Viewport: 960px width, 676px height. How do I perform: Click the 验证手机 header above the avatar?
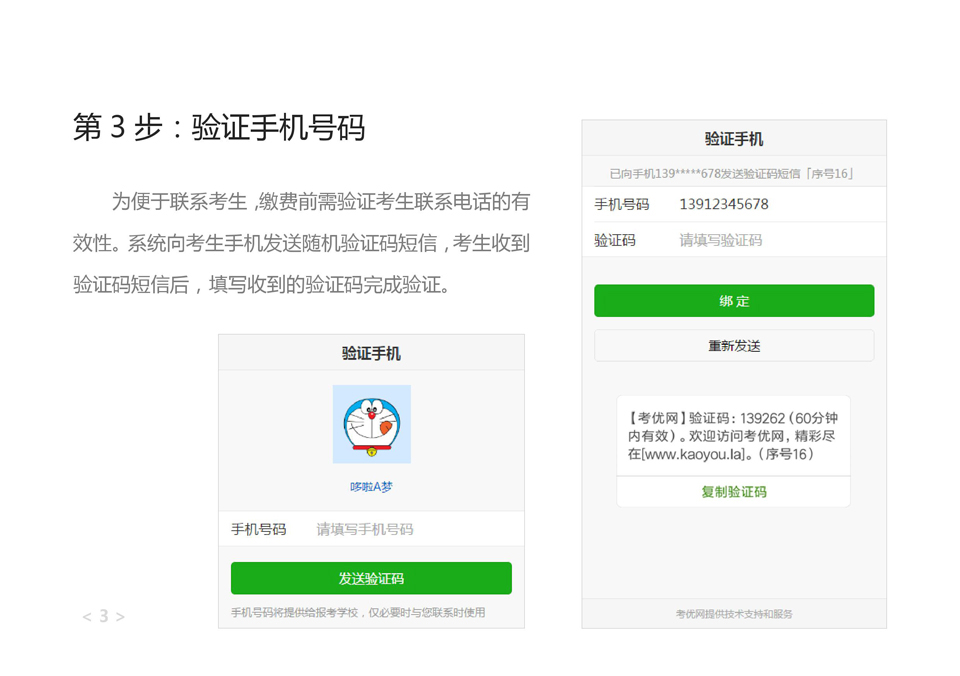pos(371,353)
